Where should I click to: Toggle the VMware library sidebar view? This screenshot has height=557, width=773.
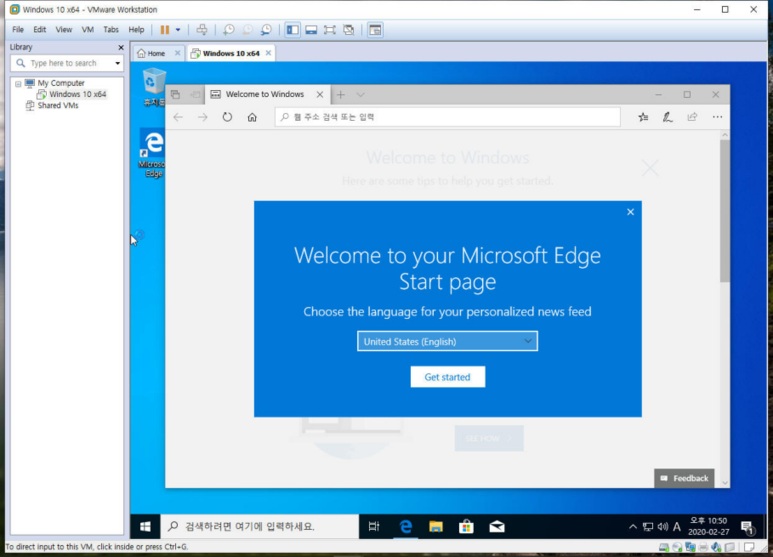tap(292, 30)
